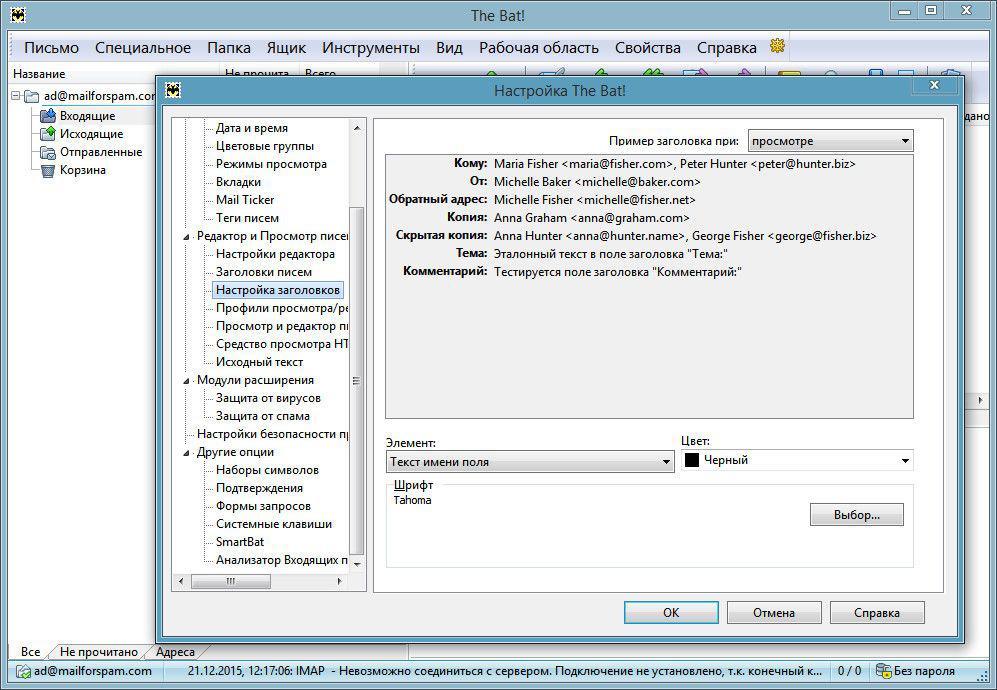This screenshot has width=997, height=690.
Task: Collapse Модули расширения tree section
Action: tap(187, 381)
